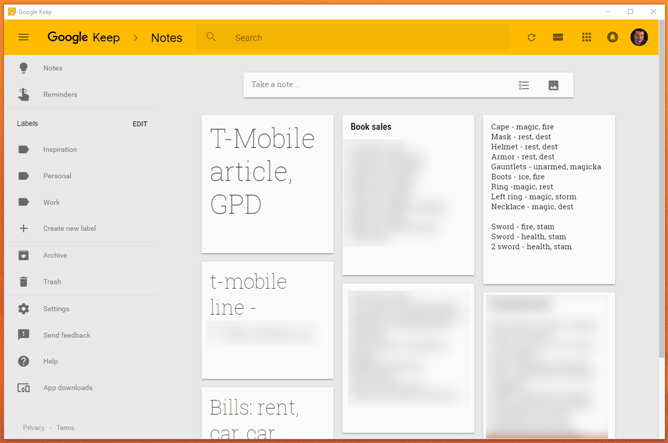
Task: Click EDIT next to Labels
Action: click(140, 124)
